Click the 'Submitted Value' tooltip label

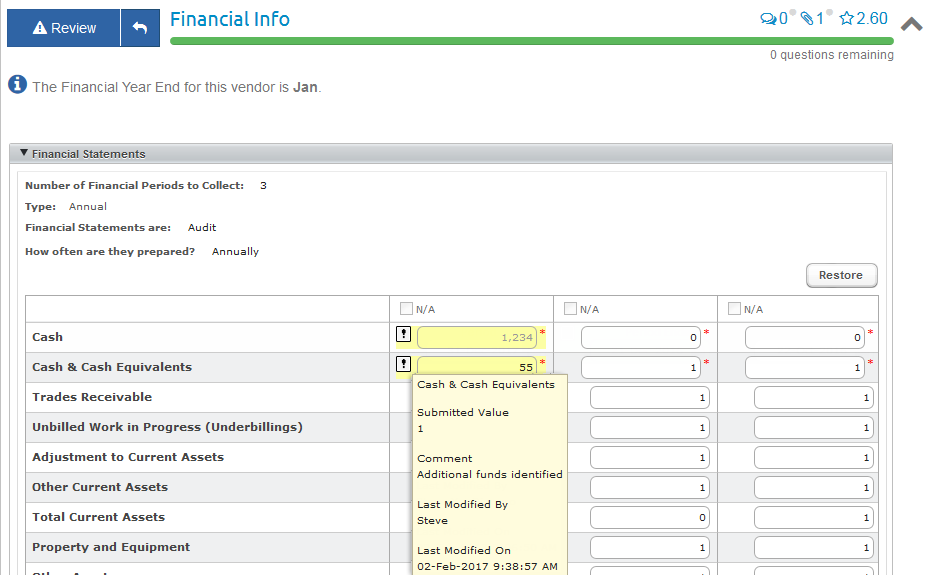(x=463, y=412)
